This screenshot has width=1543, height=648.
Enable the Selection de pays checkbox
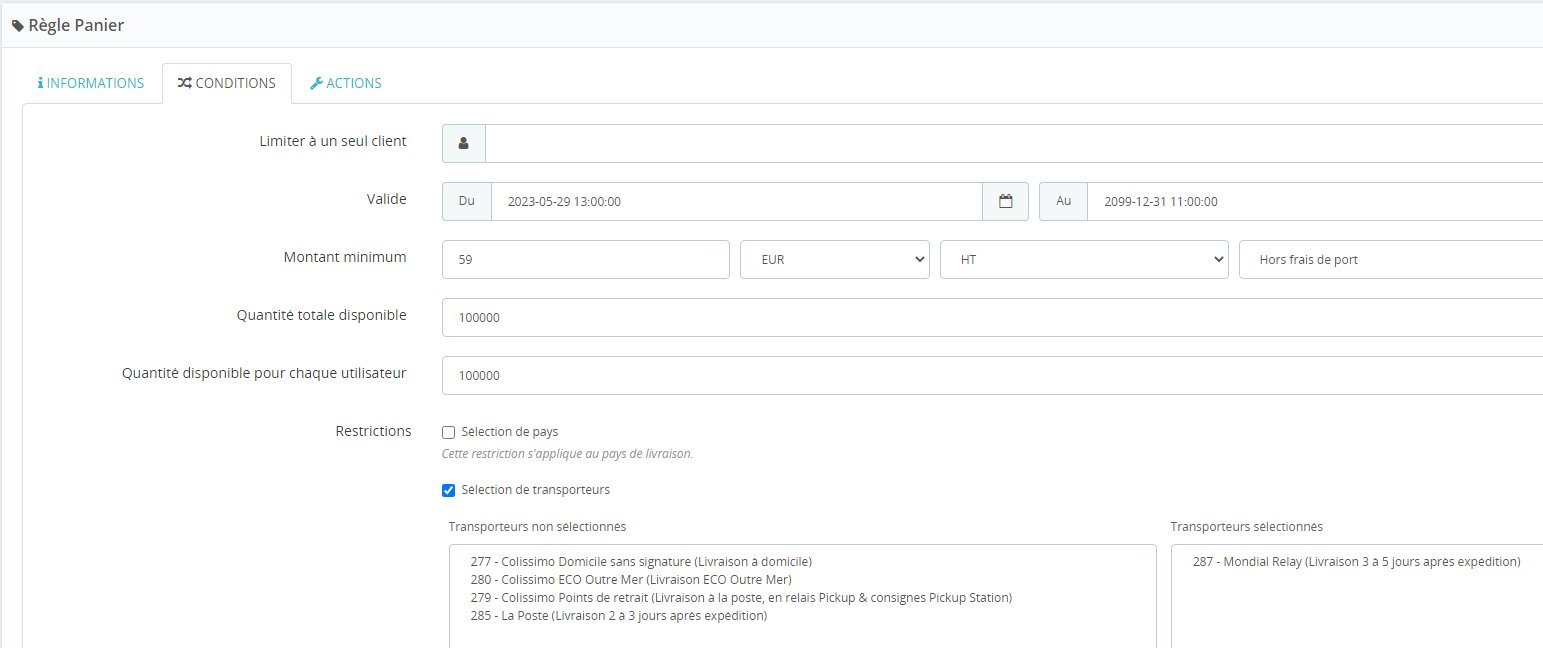click(449, 432)
